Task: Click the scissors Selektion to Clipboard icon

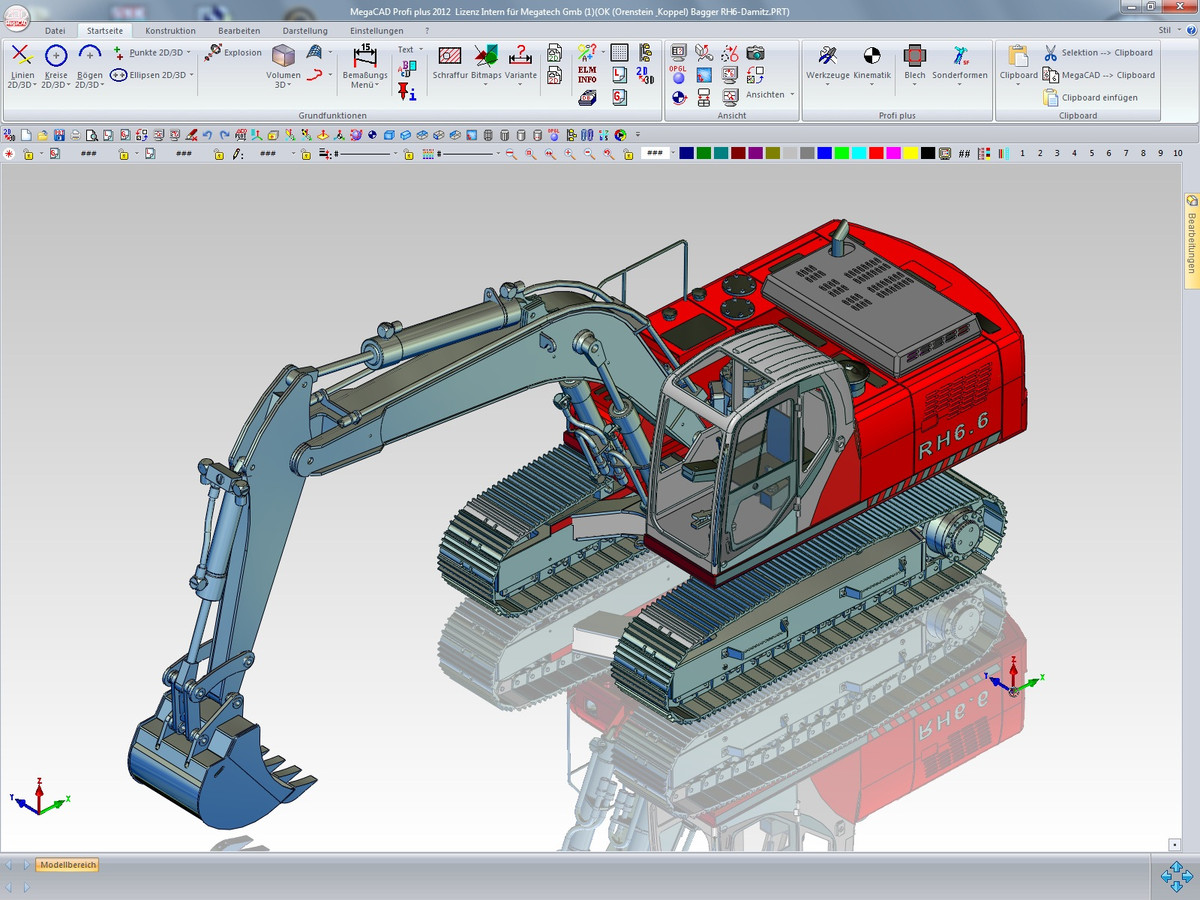Action: click(1051, 52)
